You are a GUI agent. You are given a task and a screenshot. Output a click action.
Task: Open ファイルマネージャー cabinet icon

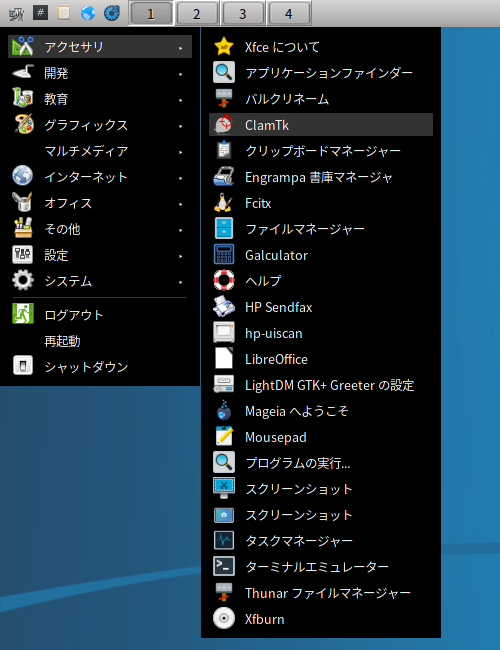(x=224, y=228)
